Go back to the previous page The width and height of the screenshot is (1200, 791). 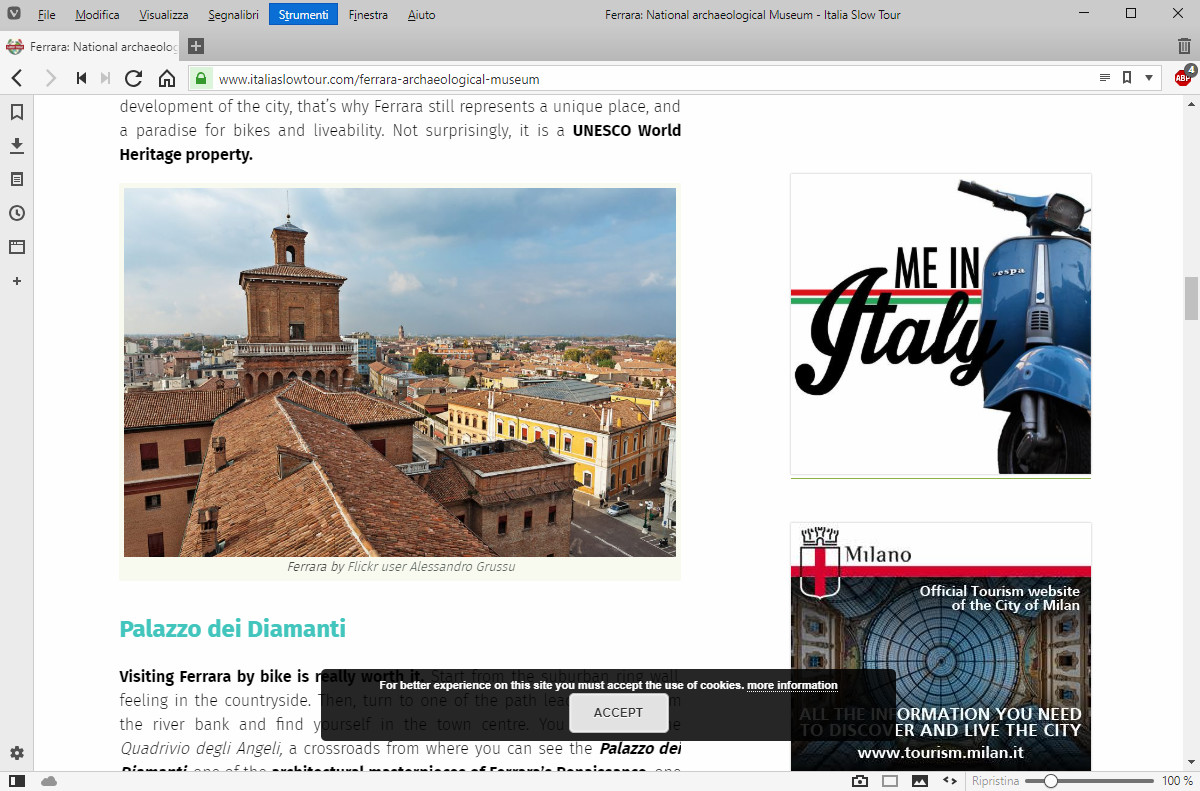tap(17, 78)
